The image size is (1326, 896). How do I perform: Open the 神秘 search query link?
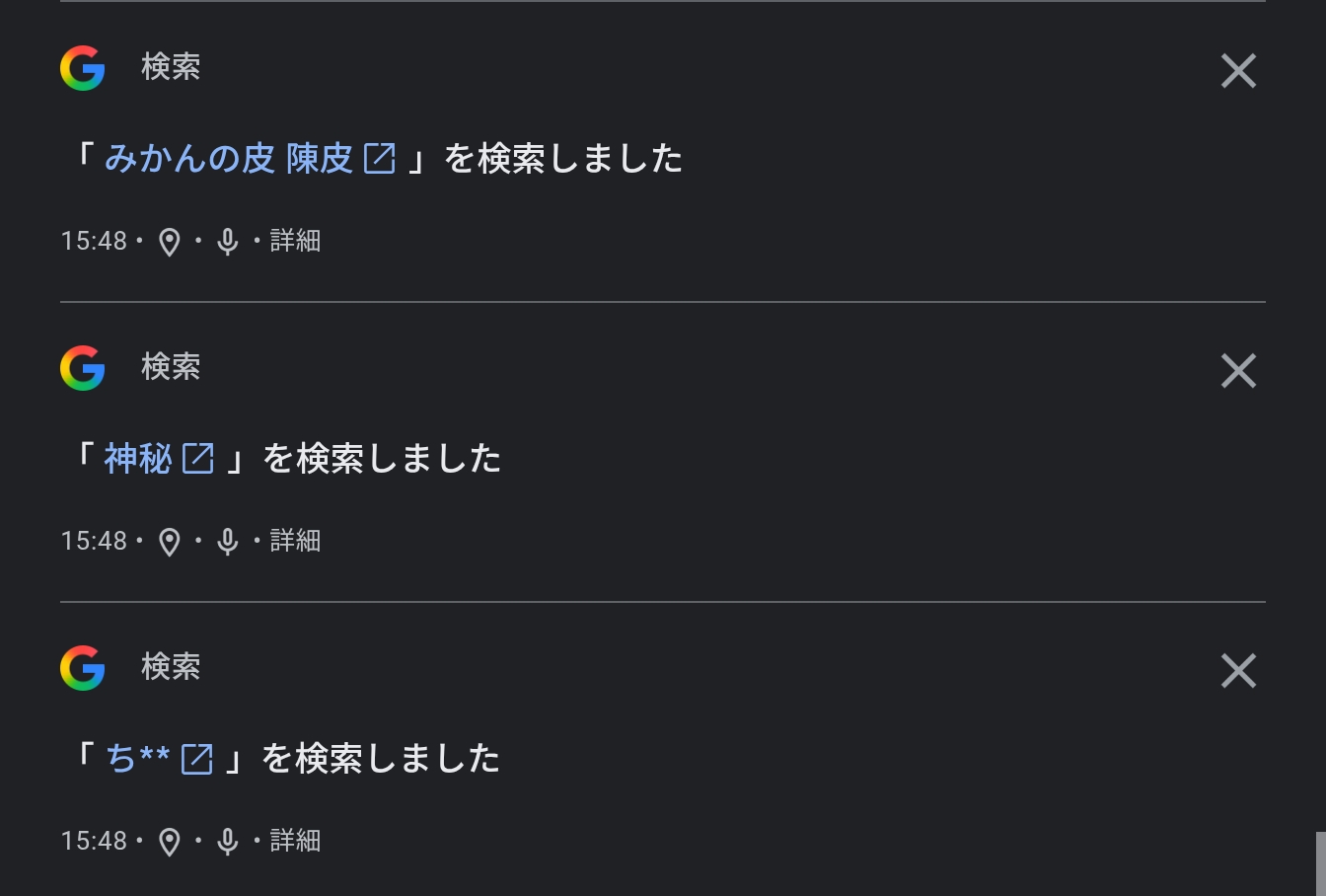(138, 458)
